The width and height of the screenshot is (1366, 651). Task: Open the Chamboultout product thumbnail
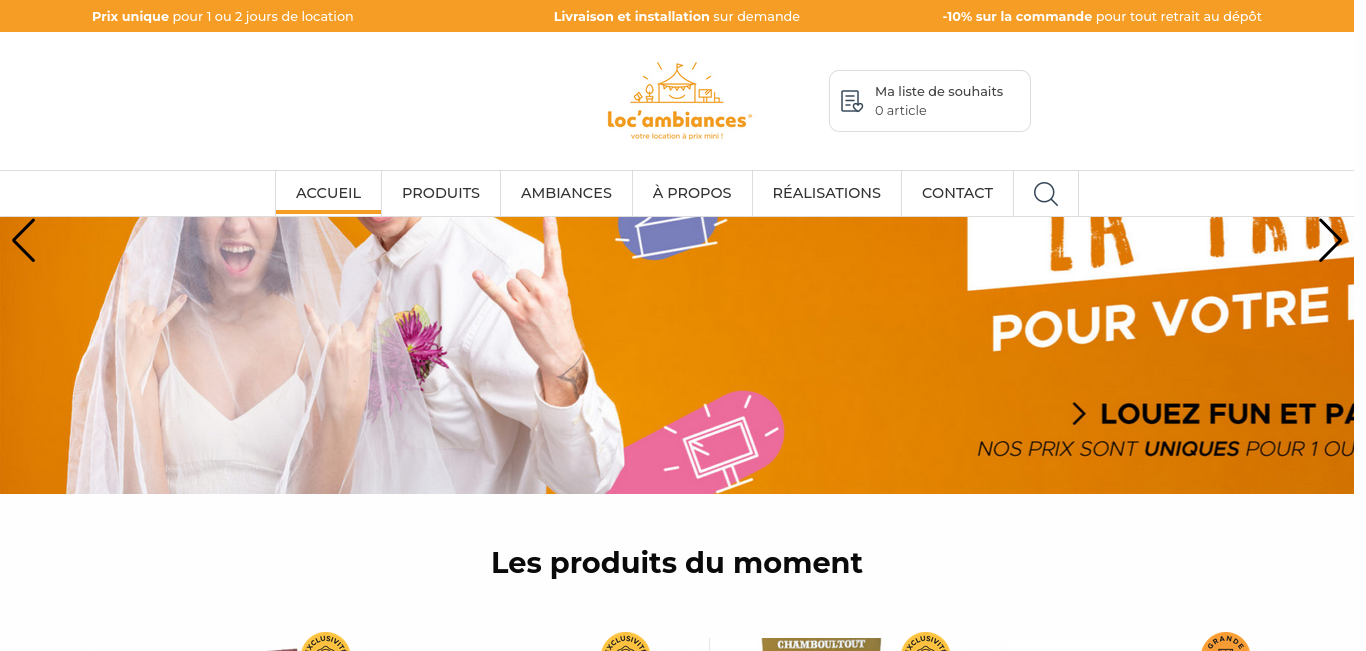click(x=821, y=644)
